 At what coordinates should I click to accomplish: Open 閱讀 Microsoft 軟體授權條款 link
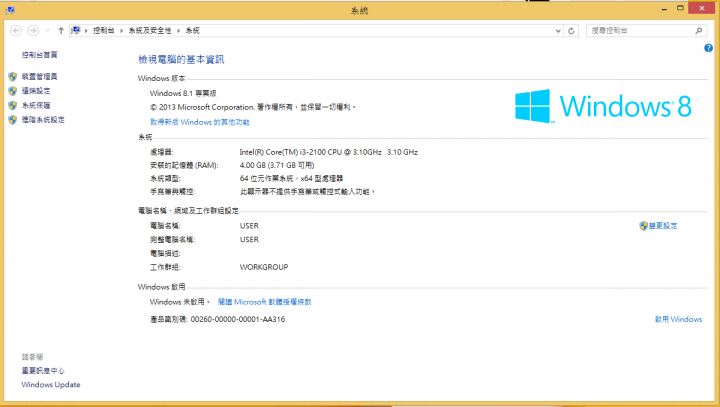tap(264, 302)
